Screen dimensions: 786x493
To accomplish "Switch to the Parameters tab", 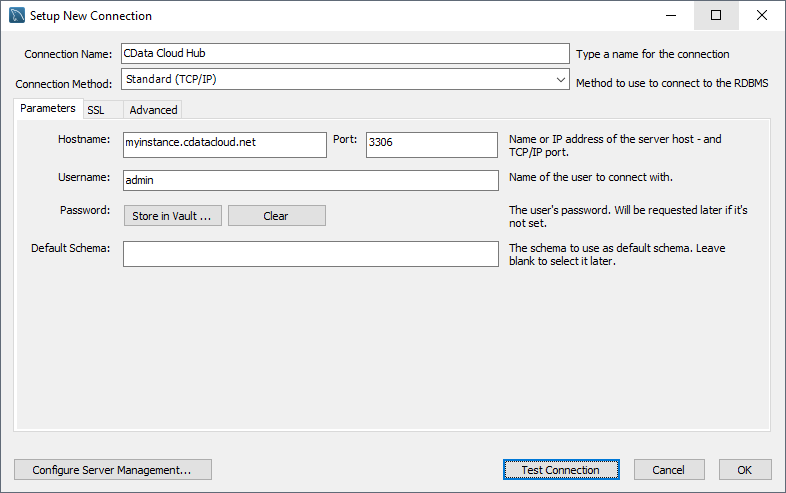I will point(47,109).
